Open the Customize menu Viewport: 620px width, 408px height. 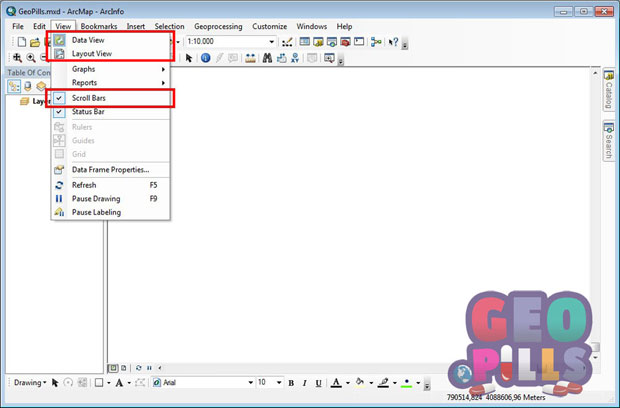[270, 26]
